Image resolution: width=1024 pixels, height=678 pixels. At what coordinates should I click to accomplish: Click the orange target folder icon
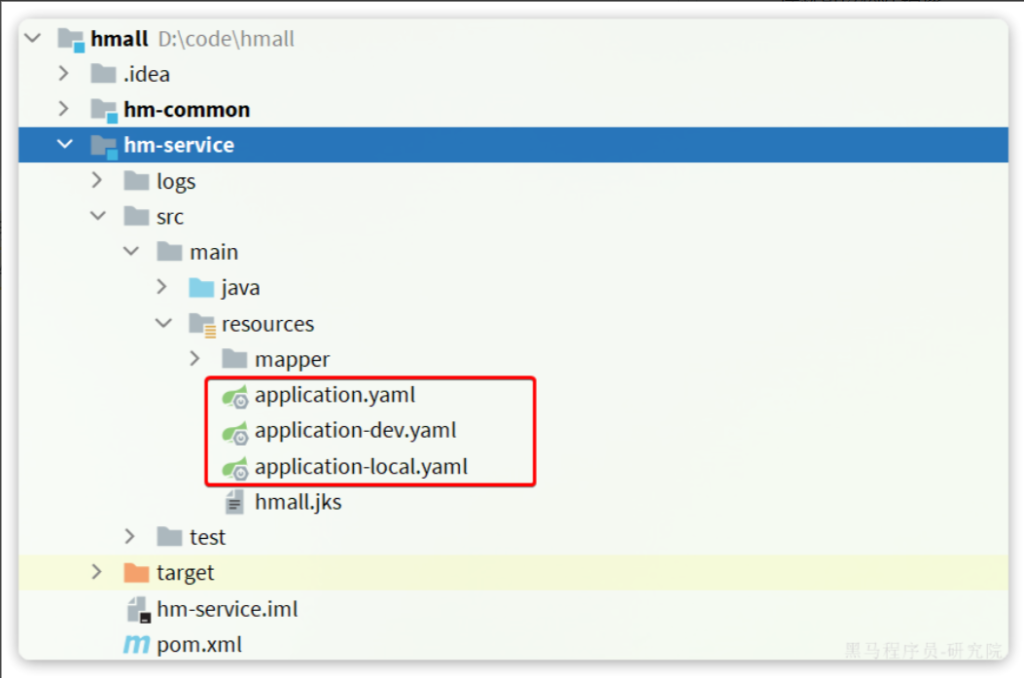coord(136,573)
